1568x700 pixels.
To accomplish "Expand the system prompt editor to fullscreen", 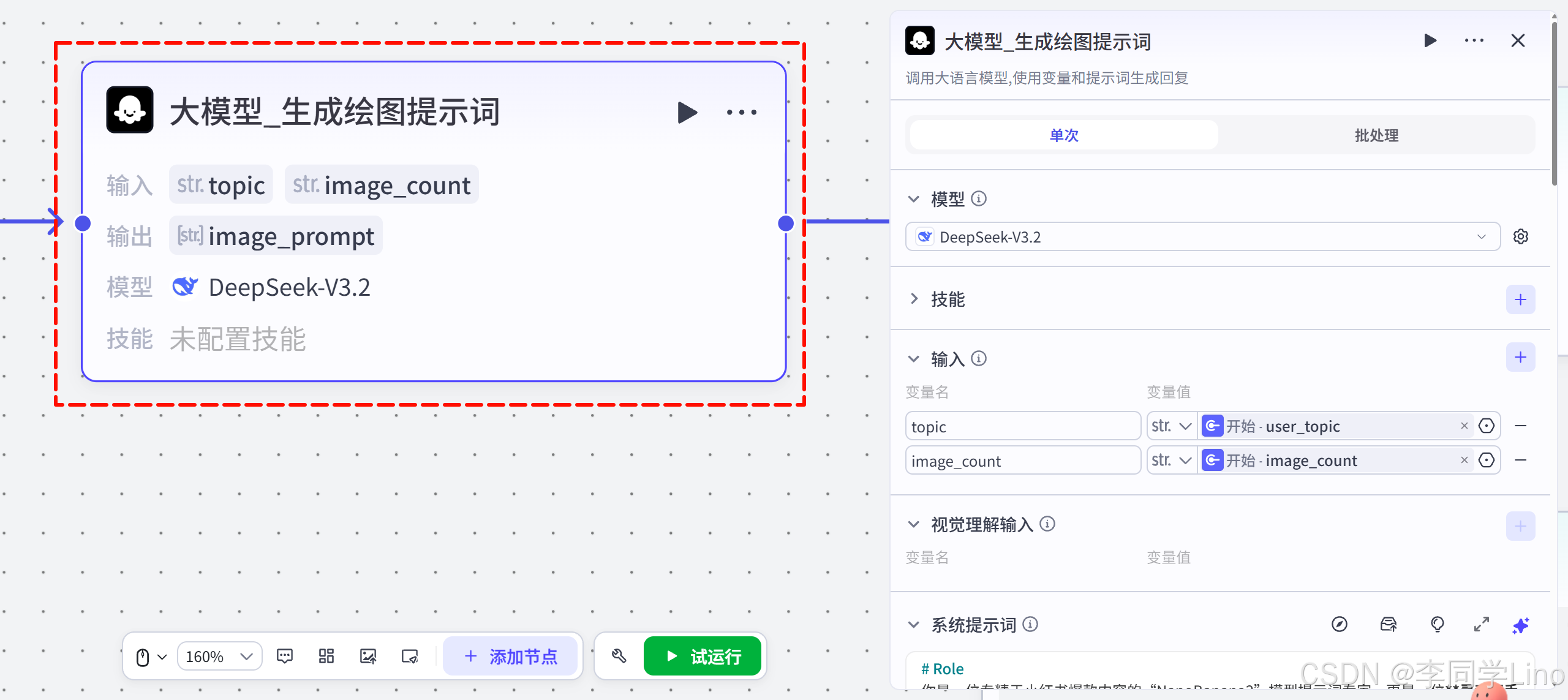I will pyautogui.click(x=1481, y=625).
